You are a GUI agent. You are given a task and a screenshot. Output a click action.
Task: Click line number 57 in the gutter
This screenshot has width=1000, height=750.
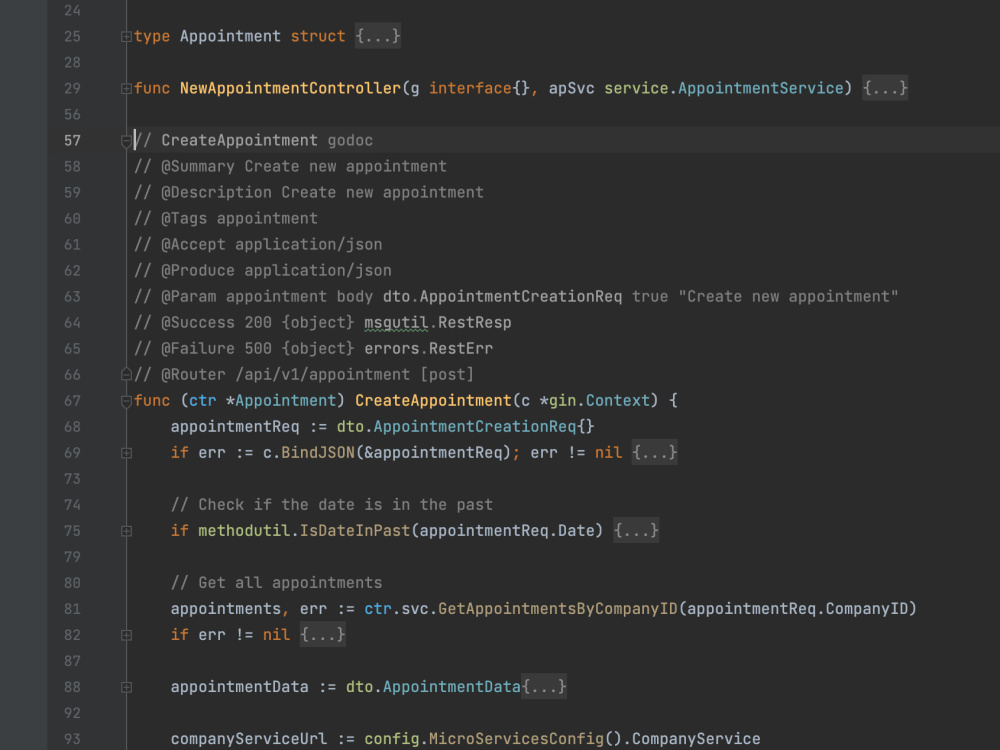pos(72,140)
